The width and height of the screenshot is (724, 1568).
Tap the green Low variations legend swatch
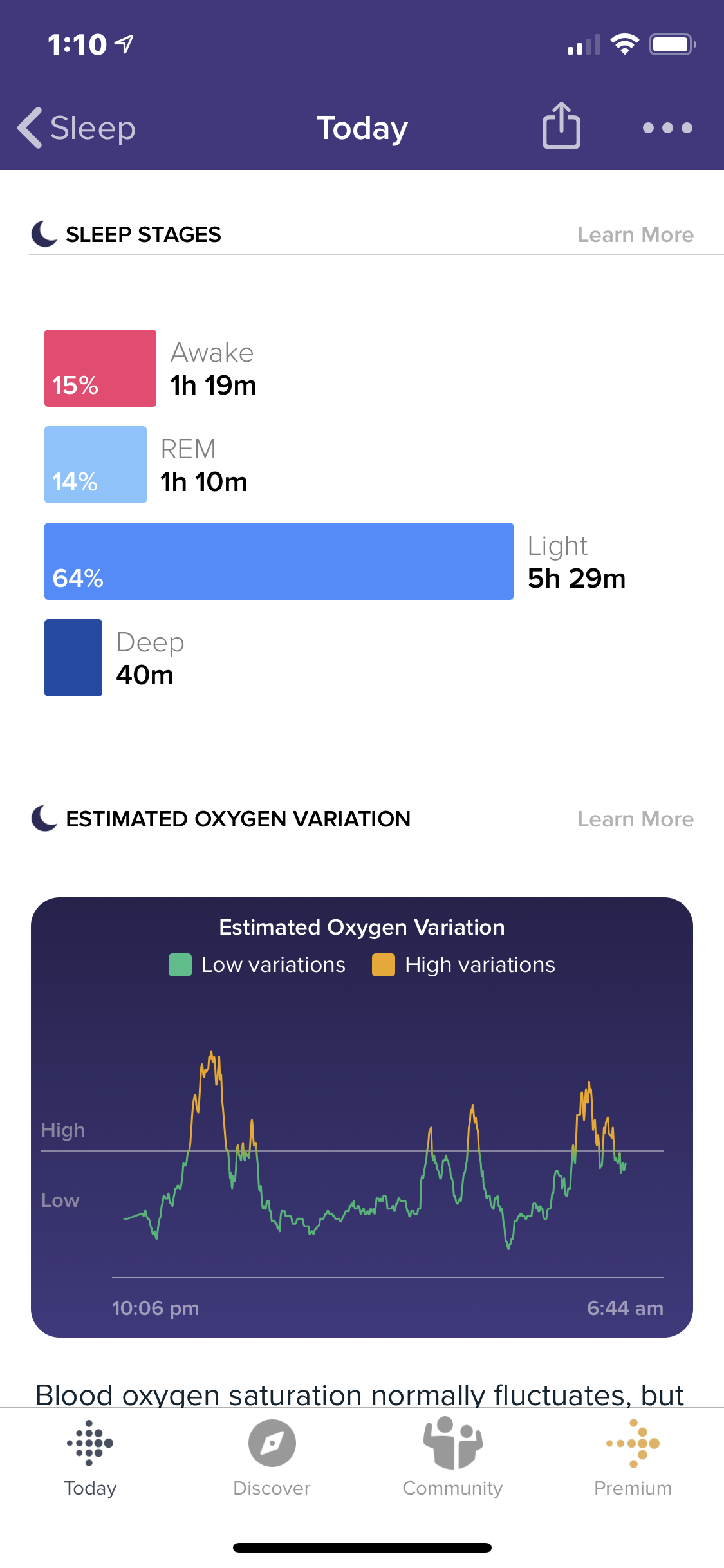pyautogui.click(x=180, y=965)
